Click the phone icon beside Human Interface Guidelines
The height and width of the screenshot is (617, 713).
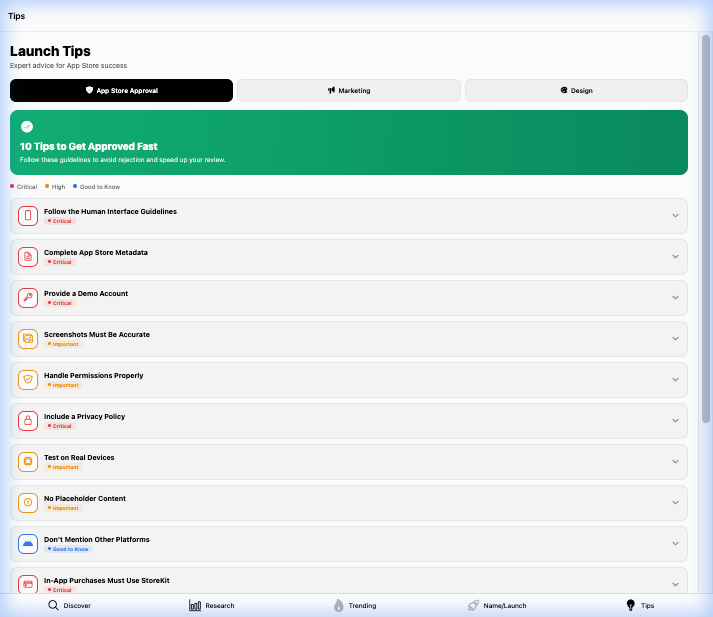tap(28, 216)
